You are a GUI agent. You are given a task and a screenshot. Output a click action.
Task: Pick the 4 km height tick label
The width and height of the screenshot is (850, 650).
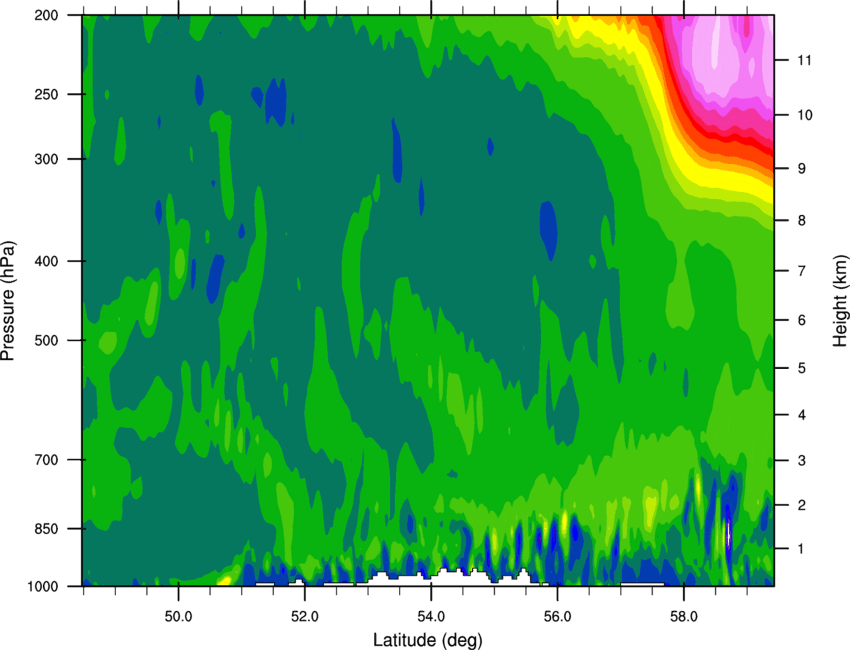(801, 415)
